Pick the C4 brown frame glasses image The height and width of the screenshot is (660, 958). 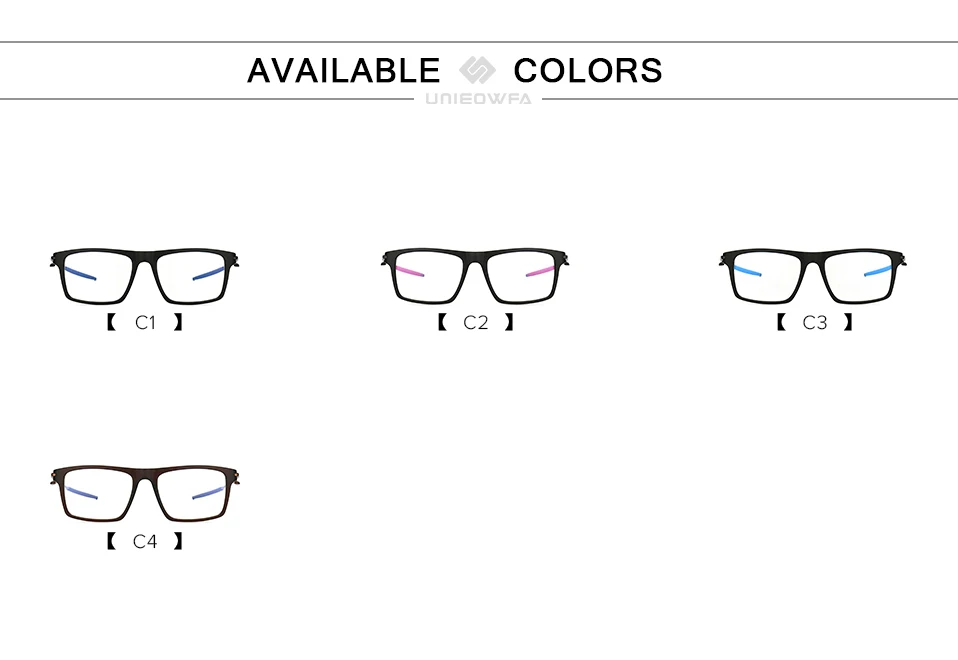coord(144,494)
